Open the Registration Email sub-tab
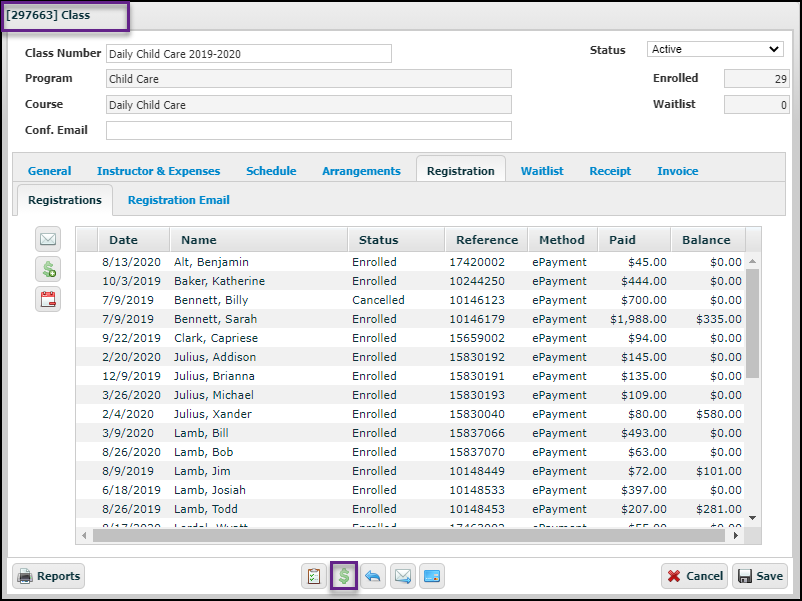Screen dimensions: 802x601 click(x=179, y=200)
